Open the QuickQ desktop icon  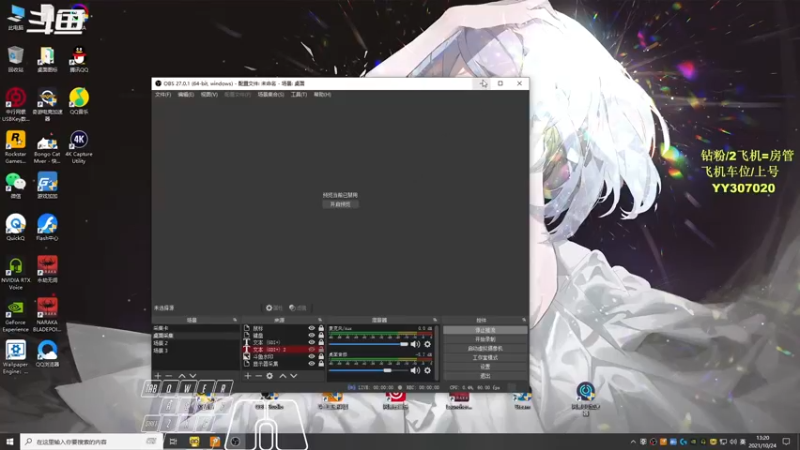(x=15, y=228)
